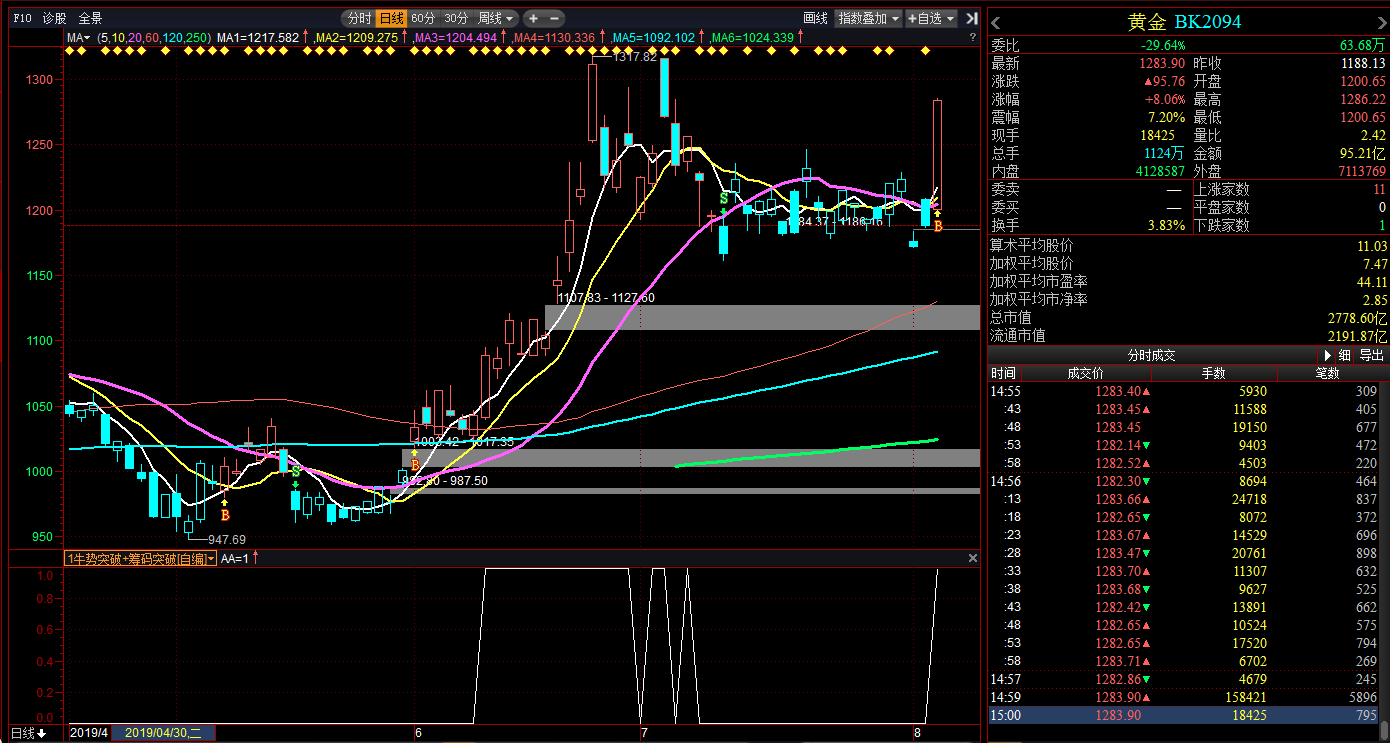1390x743 pixels.
Task: Zoom out chart with minus button
Action: [x=554, y=18]
